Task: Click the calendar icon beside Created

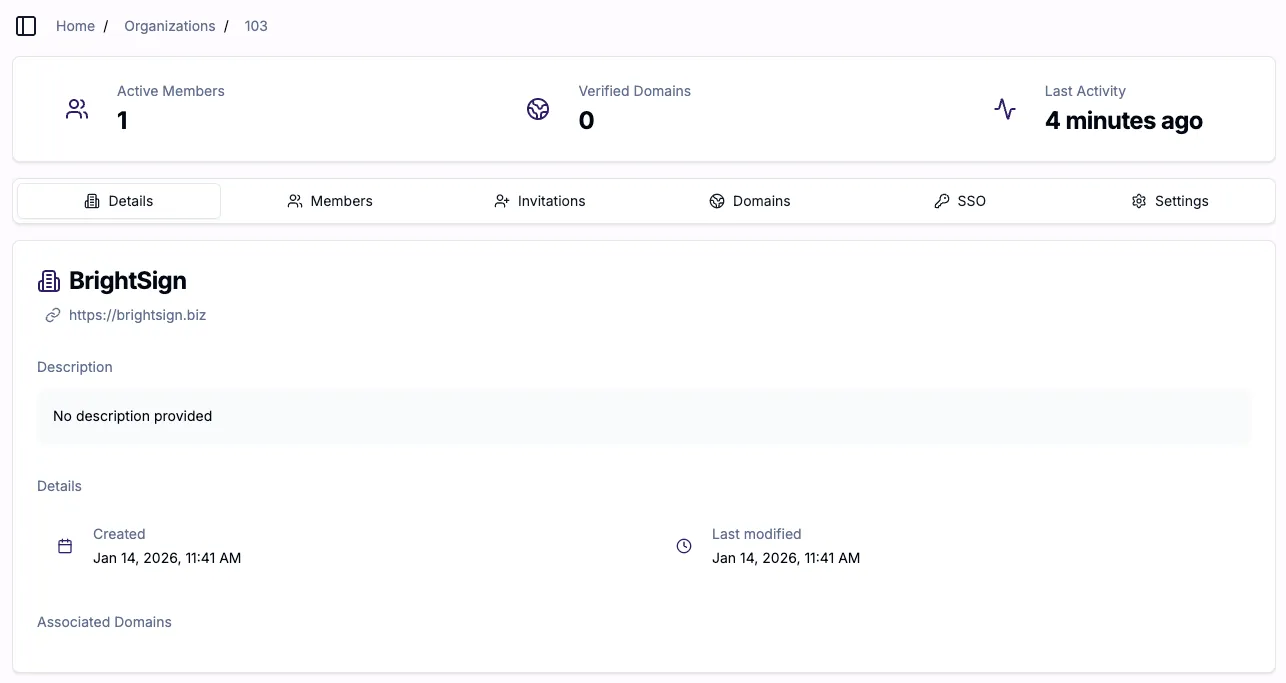Action: [65, 546]
